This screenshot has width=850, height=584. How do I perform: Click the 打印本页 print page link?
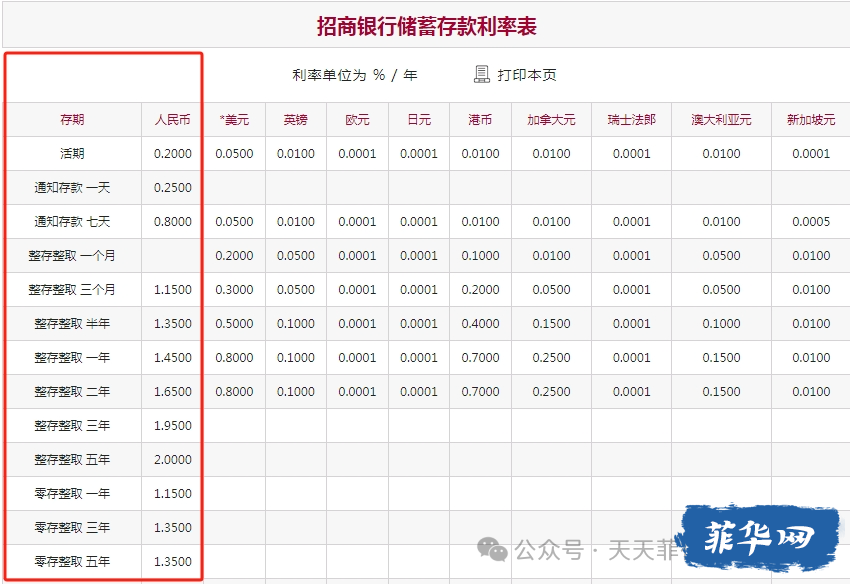527,75
